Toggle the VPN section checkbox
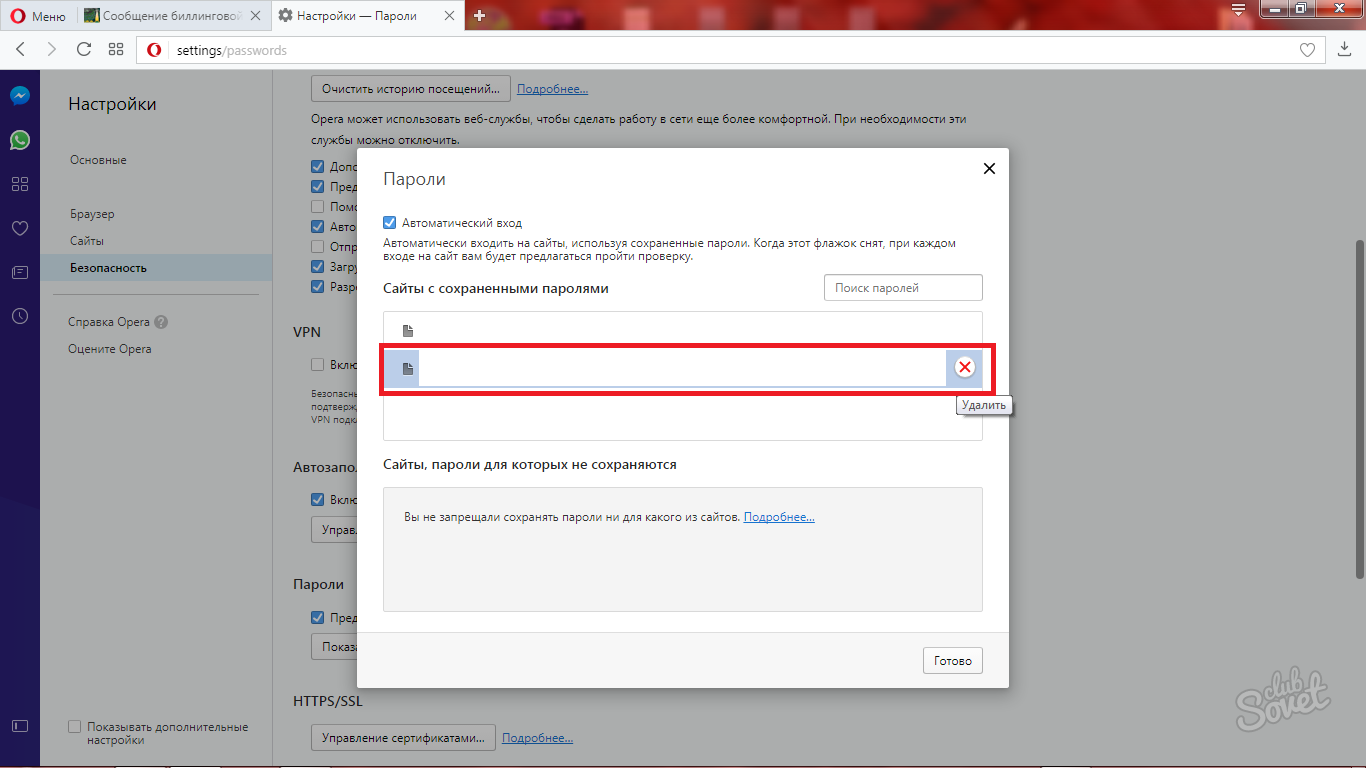 (x=317, y=365)
